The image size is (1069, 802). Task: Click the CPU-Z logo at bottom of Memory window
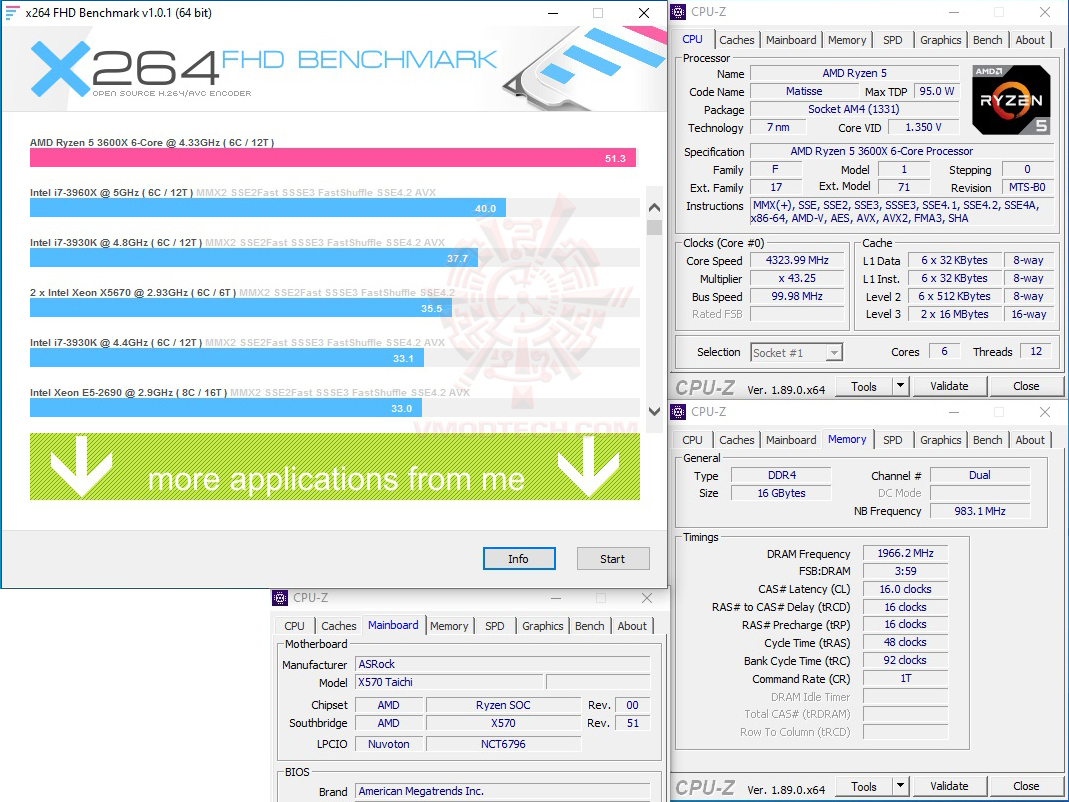pos(704,786)
